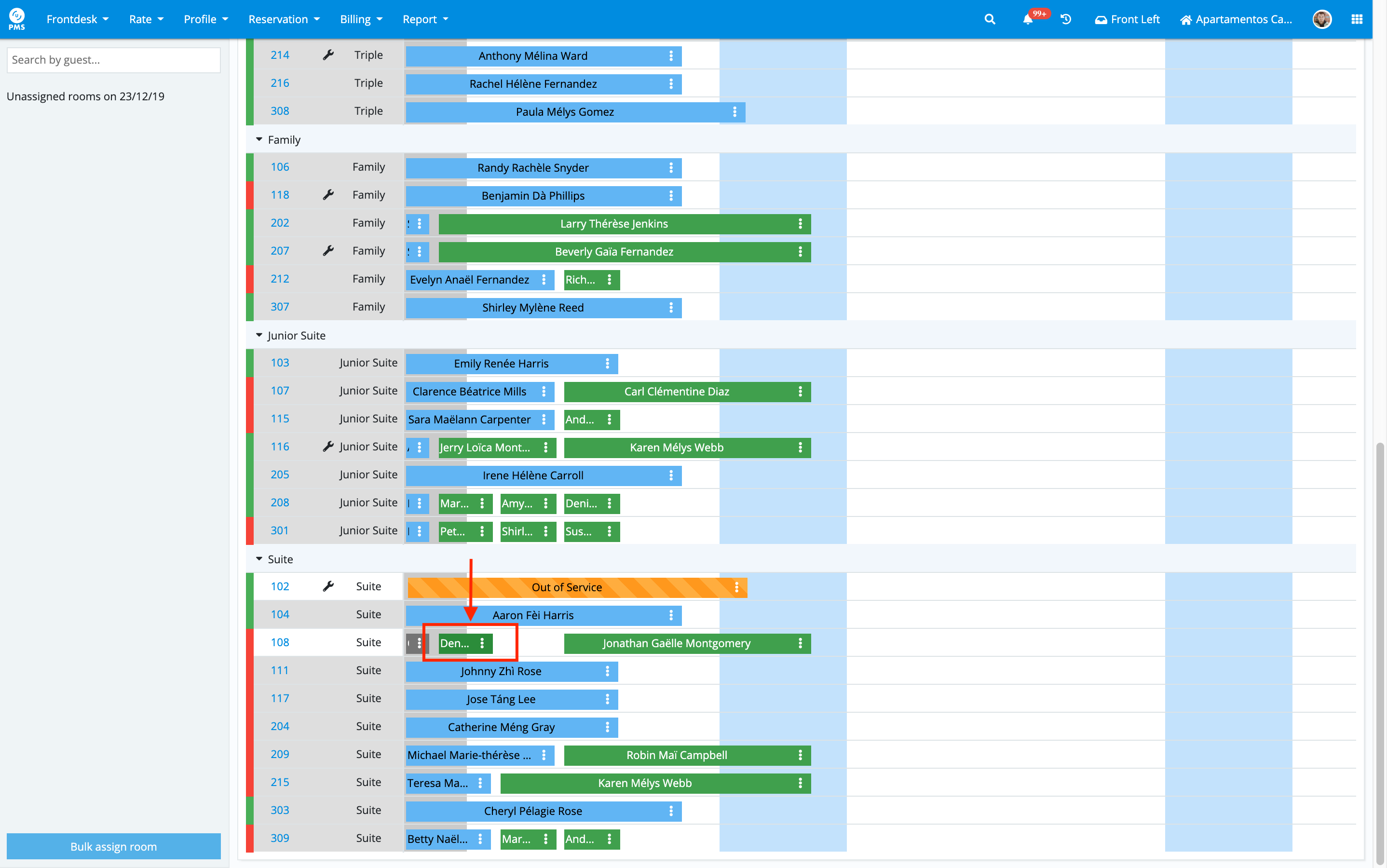This screenshot has height=868, width=1387.
Task: Click the wrench icon on room 102
Action: point(328,586)
